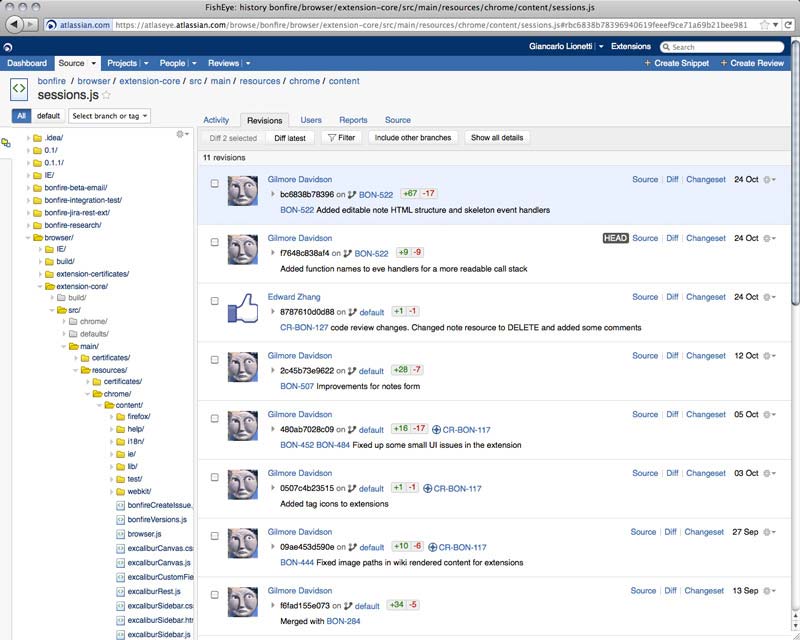Open Changeset link for revision bc6838b78396
This screenshot has width=800, height=640.
(x=706, y=180)
